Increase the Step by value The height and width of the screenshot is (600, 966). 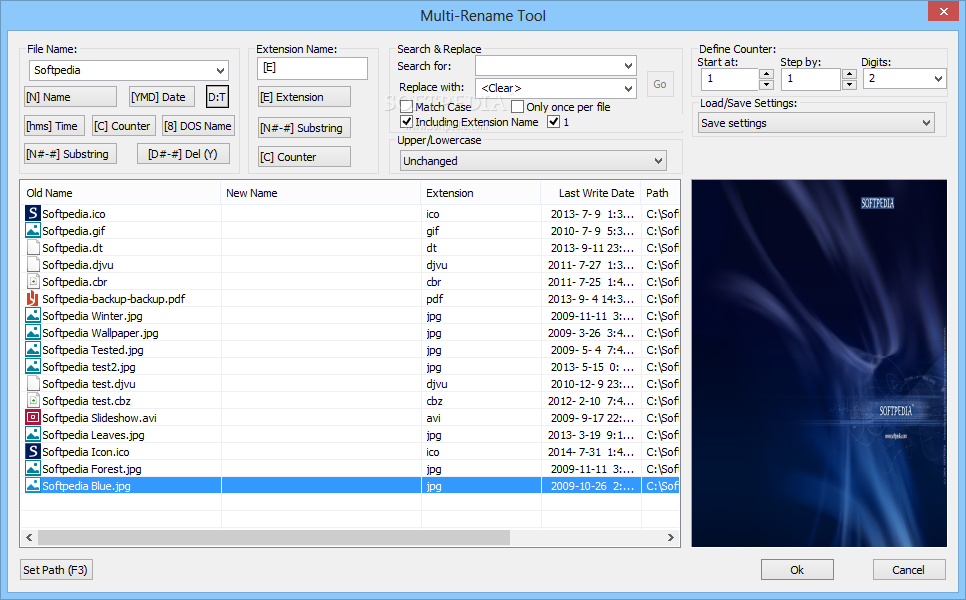pyautogui.click(x=849, y=74)
